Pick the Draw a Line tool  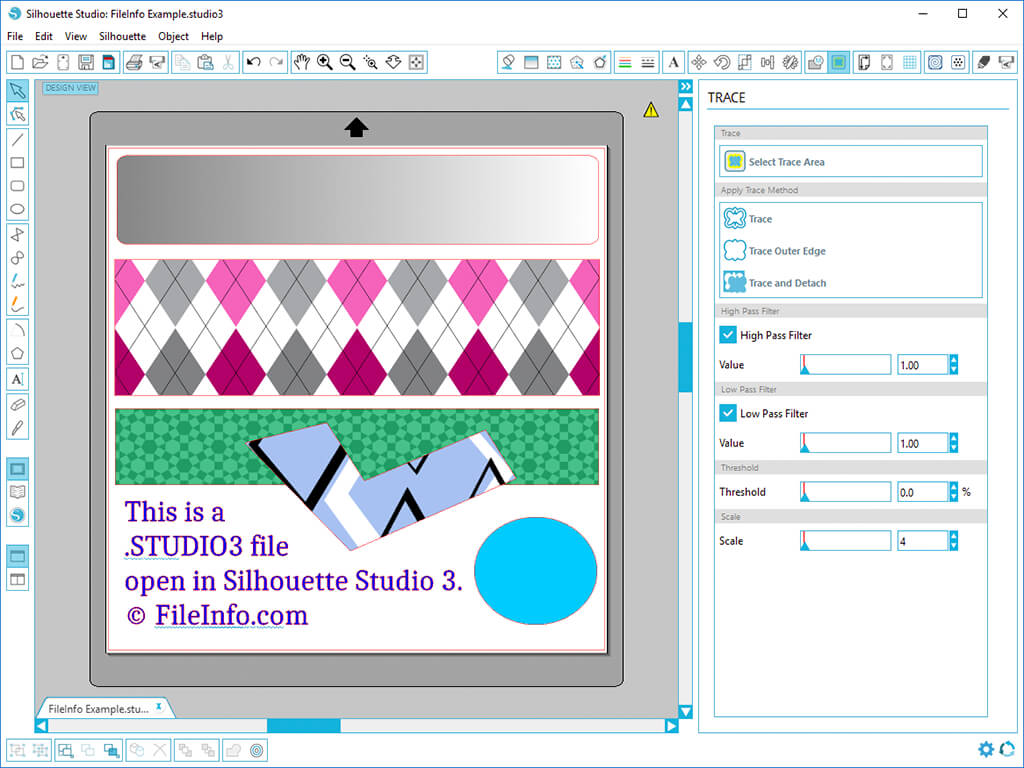pyautogui.click(x=18, y=139)
